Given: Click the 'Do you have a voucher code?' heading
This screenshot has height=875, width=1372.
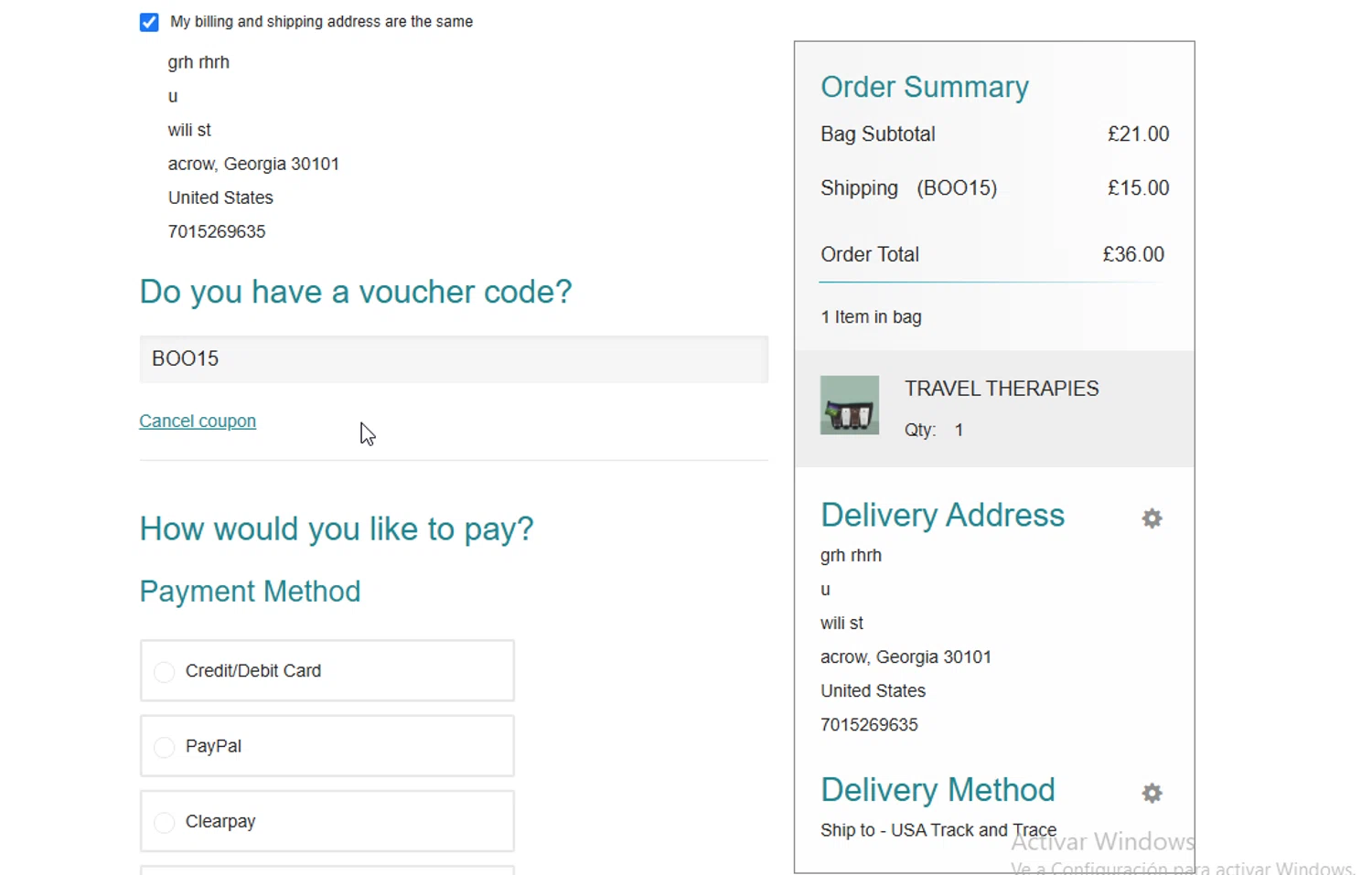Looking at the screenshot, I should pos(355,292).
